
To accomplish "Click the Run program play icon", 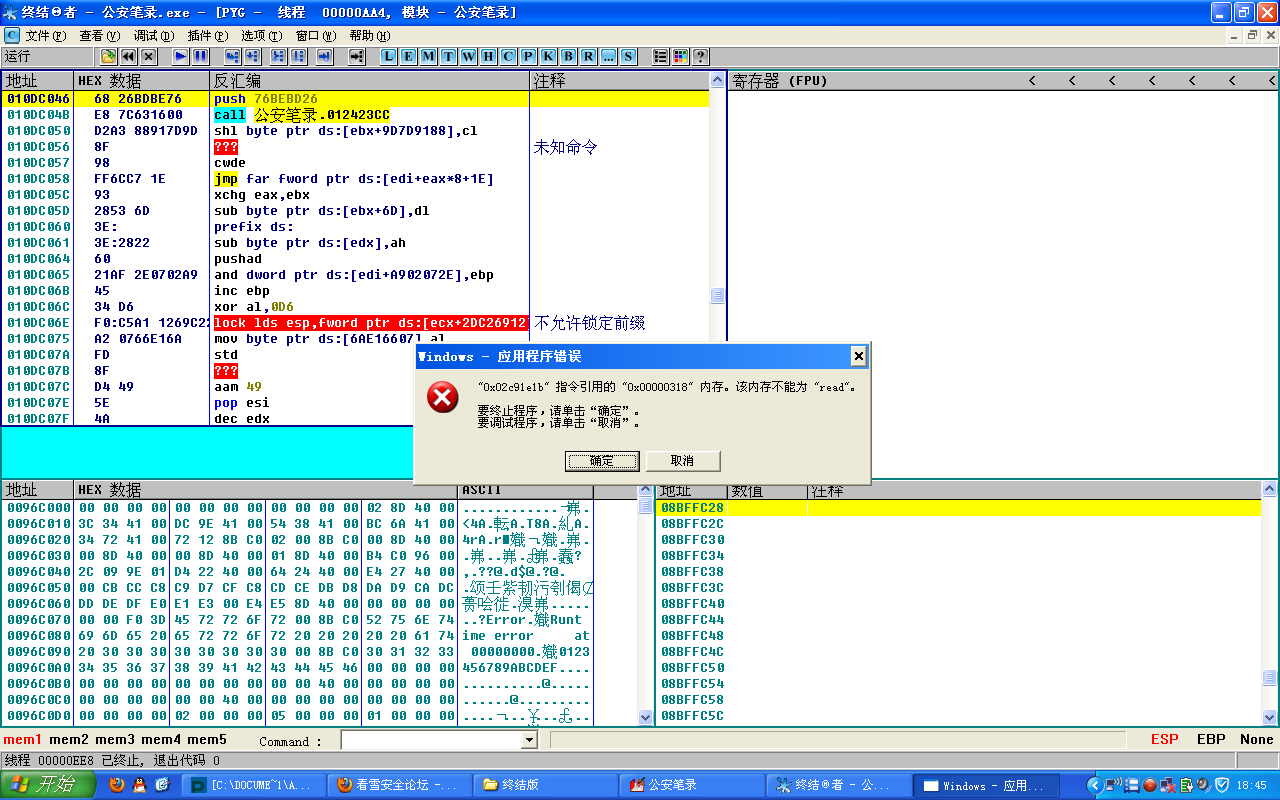I will [x=180, y=56].
